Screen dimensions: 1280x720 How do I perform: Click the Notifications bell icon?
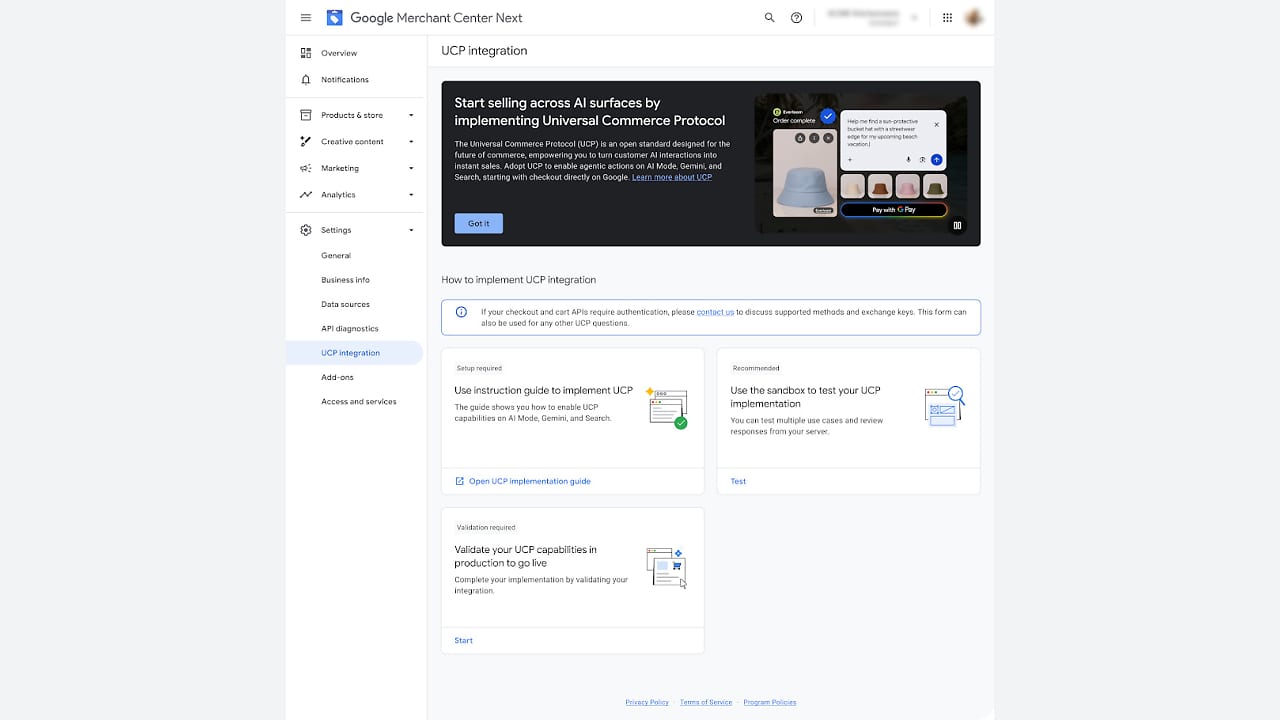(306, 80)
